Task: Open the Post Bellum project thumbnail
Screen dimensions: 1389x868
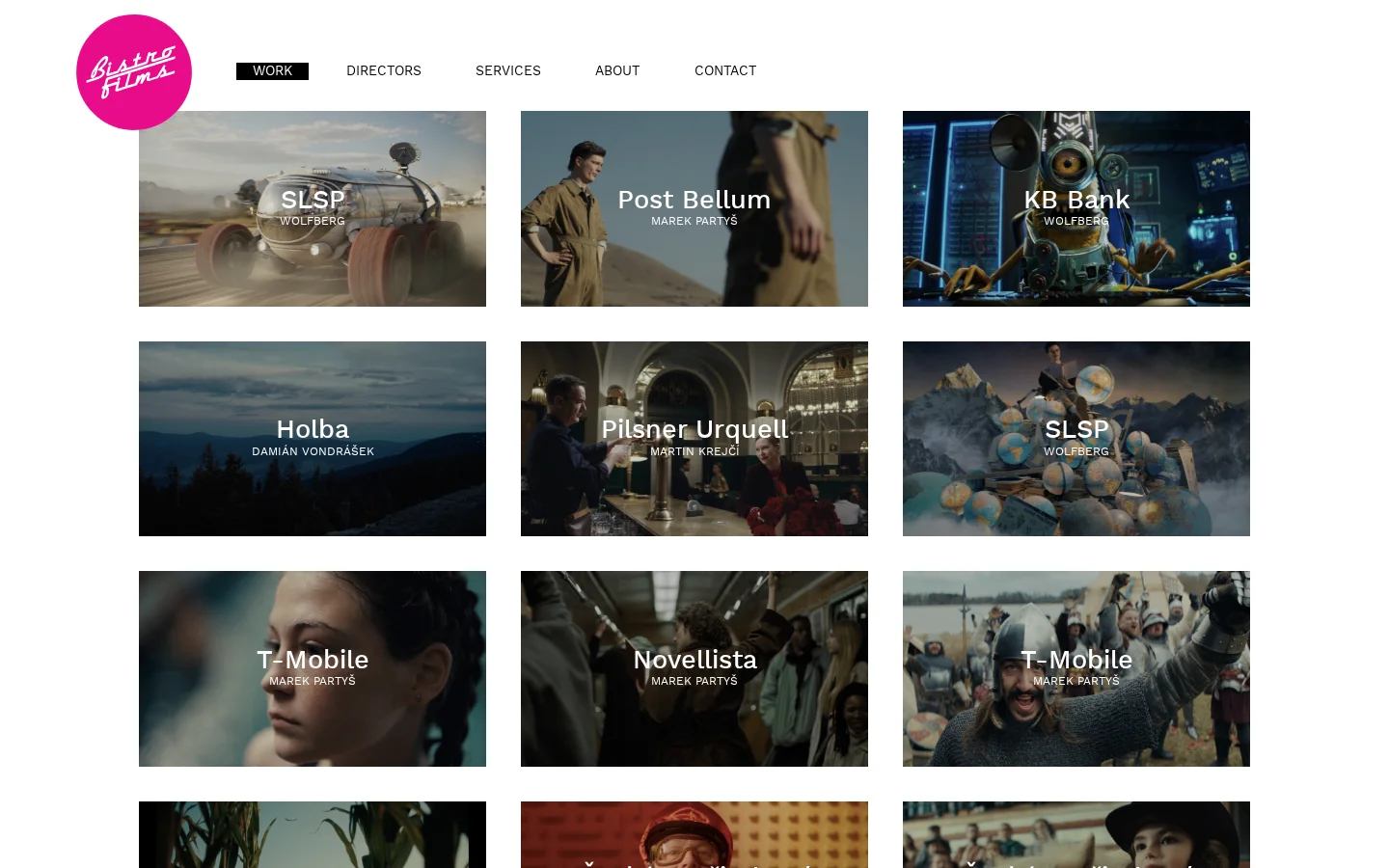Action: [694, 208]
